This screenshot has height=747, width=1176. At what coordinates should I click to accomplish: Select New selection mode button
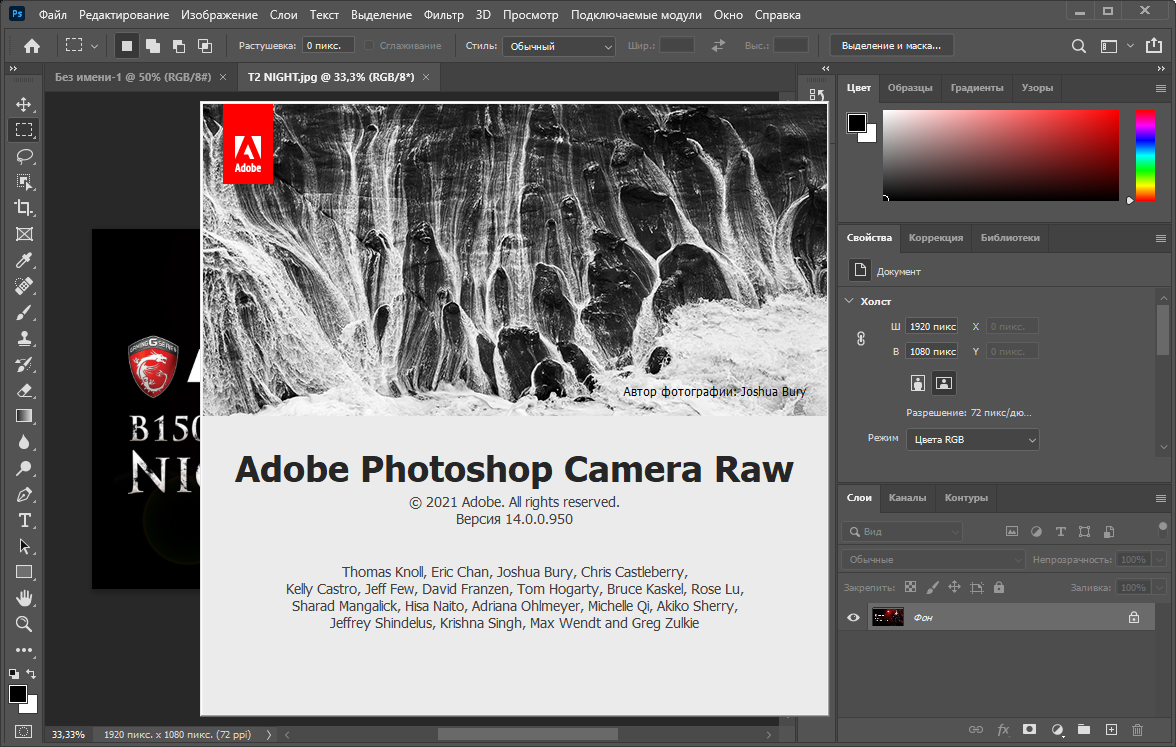tap(127, 46)
